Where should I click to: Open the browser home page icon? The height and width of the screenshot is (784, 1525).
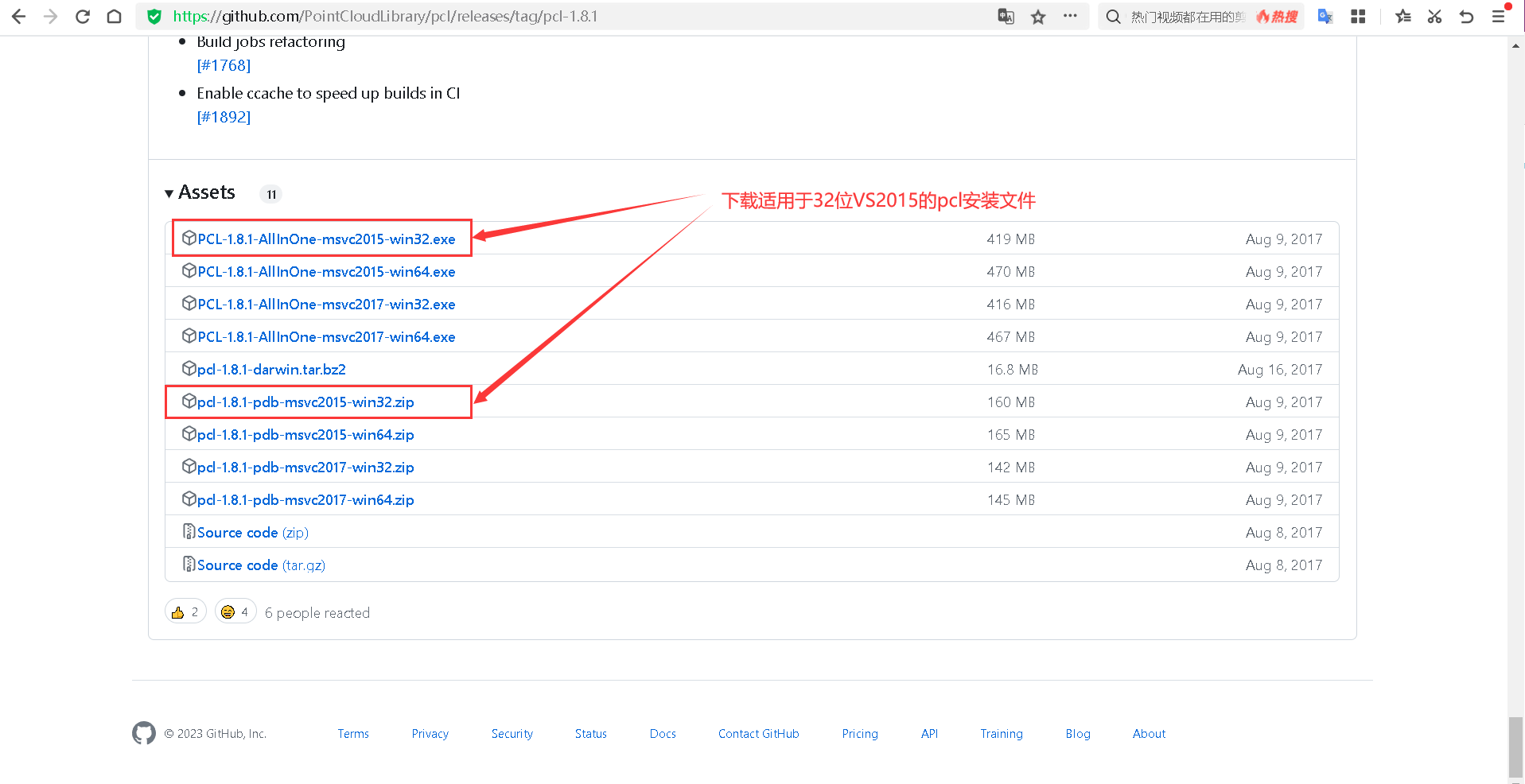[x=114, y=17]
